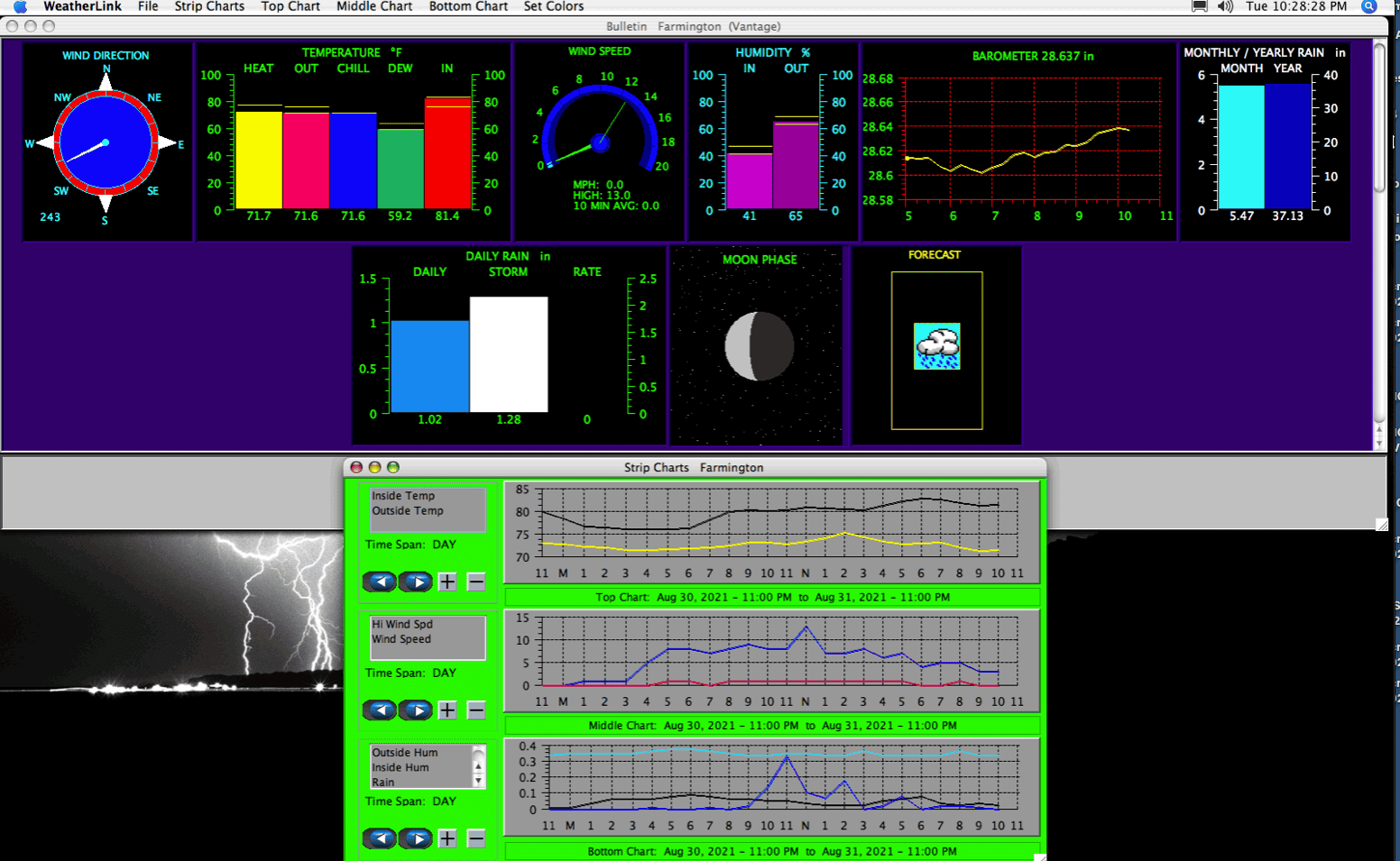
Task: Click forward arrow button for Middle Chart
Action: pos(416,710)
